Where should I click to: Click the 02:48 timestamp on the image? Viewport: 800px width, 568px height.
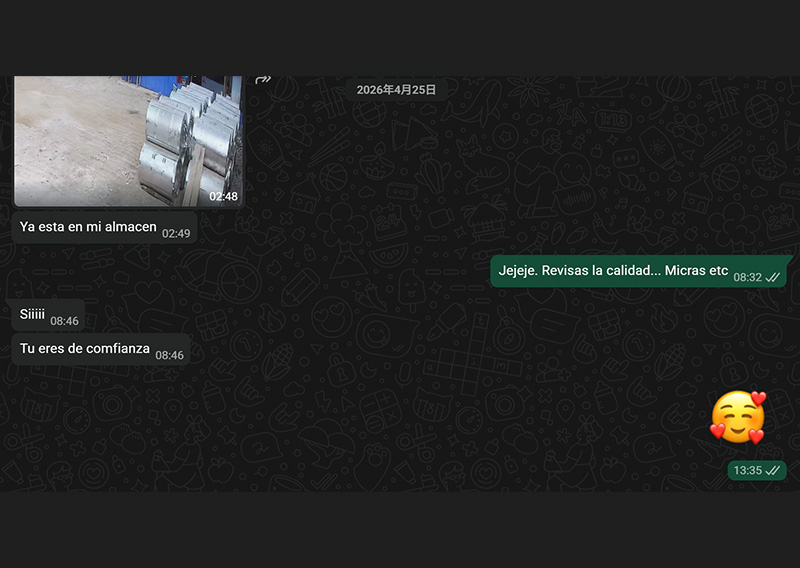coord(223,196)
